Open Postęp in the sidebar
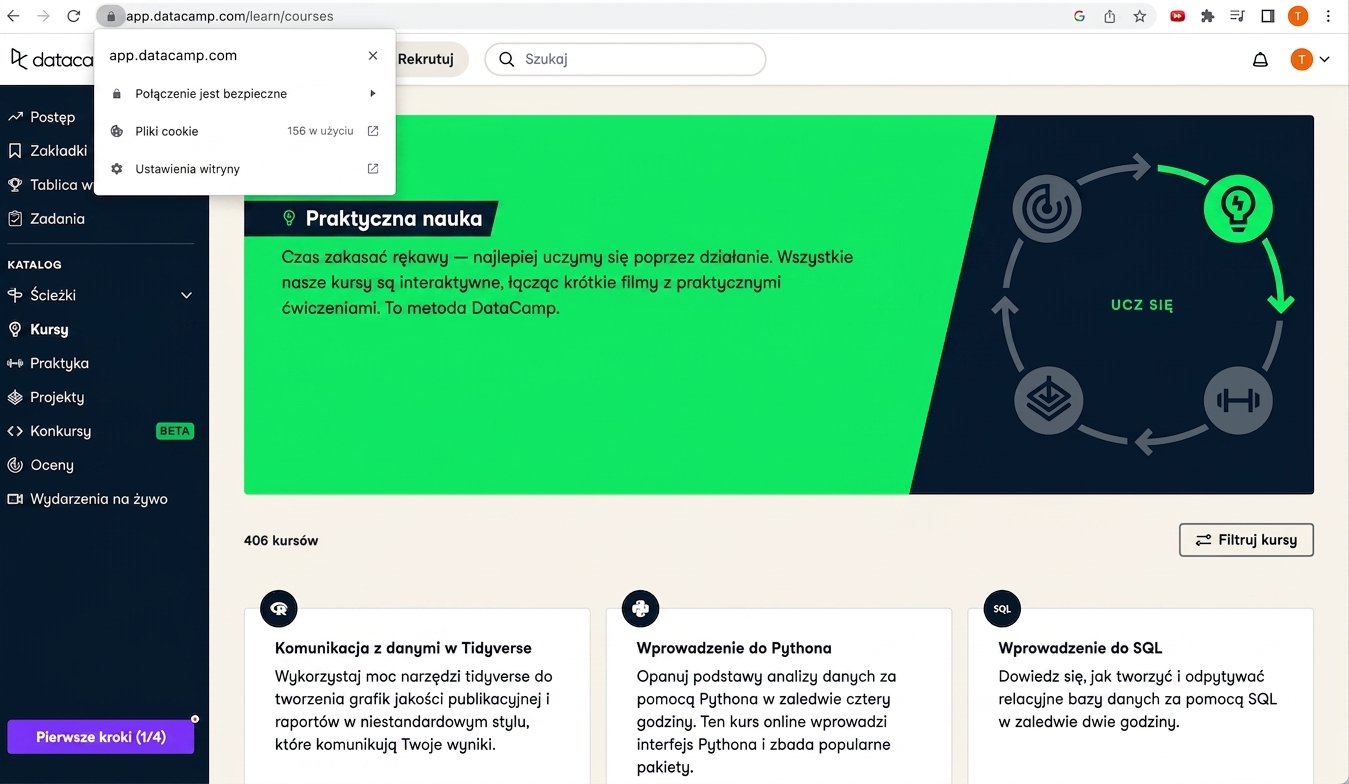Screen dimensions: 1349x784 (x=52, y=117)
